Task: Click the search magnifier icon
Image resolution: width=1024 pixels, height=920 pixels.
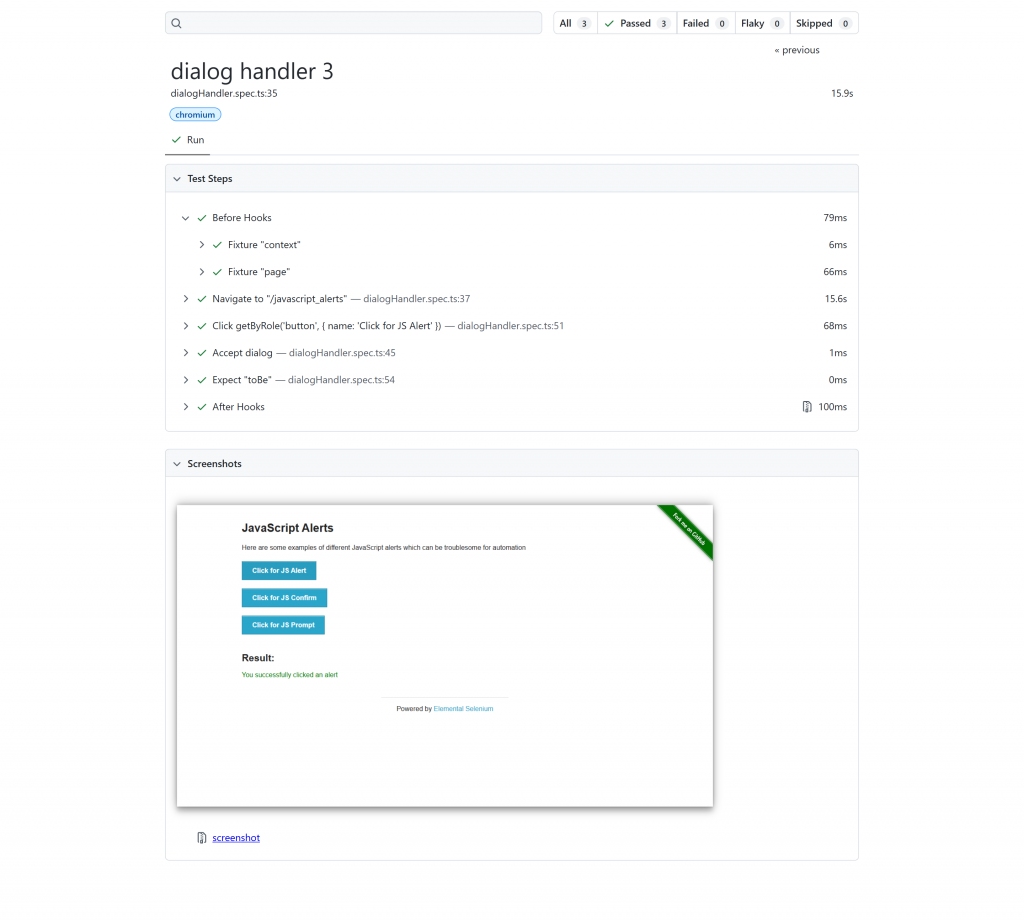Action: [176, 24]
